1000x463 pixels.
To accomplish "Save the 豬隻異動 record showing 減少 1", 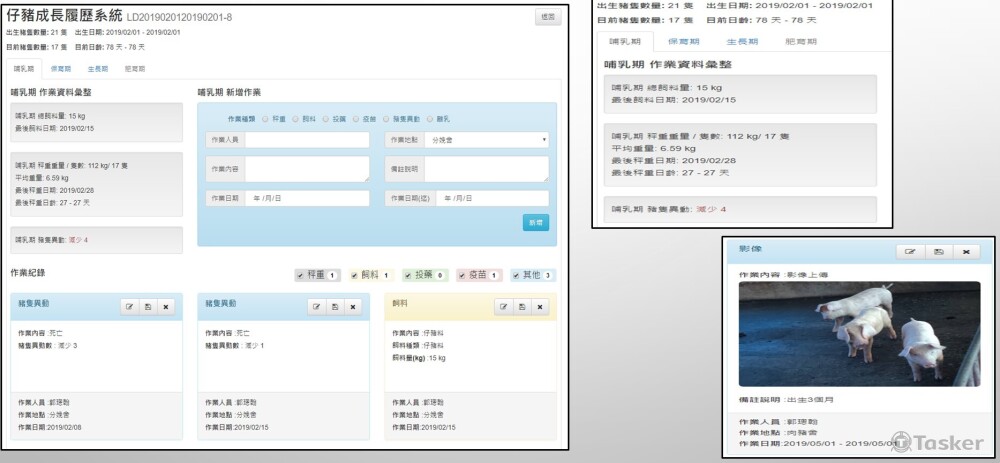I will [333, 307].
